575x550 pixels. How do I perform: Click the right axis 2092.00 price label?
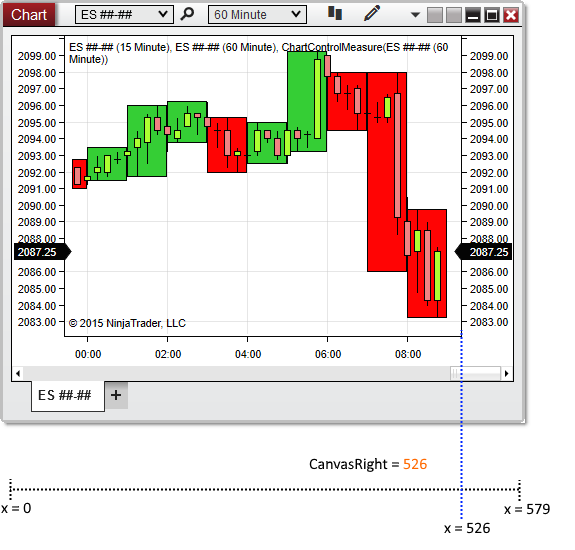[x=489, y=173]
